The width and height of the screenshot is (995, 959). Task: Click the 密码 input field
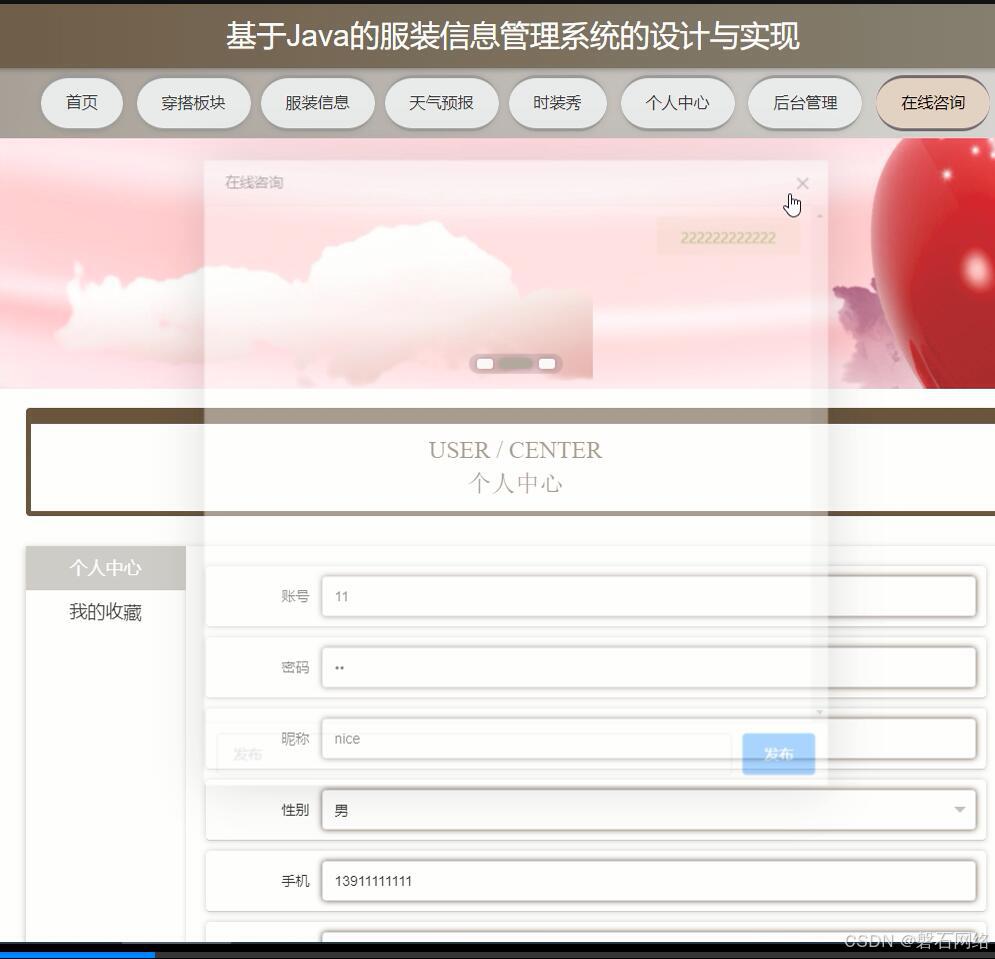649,667
